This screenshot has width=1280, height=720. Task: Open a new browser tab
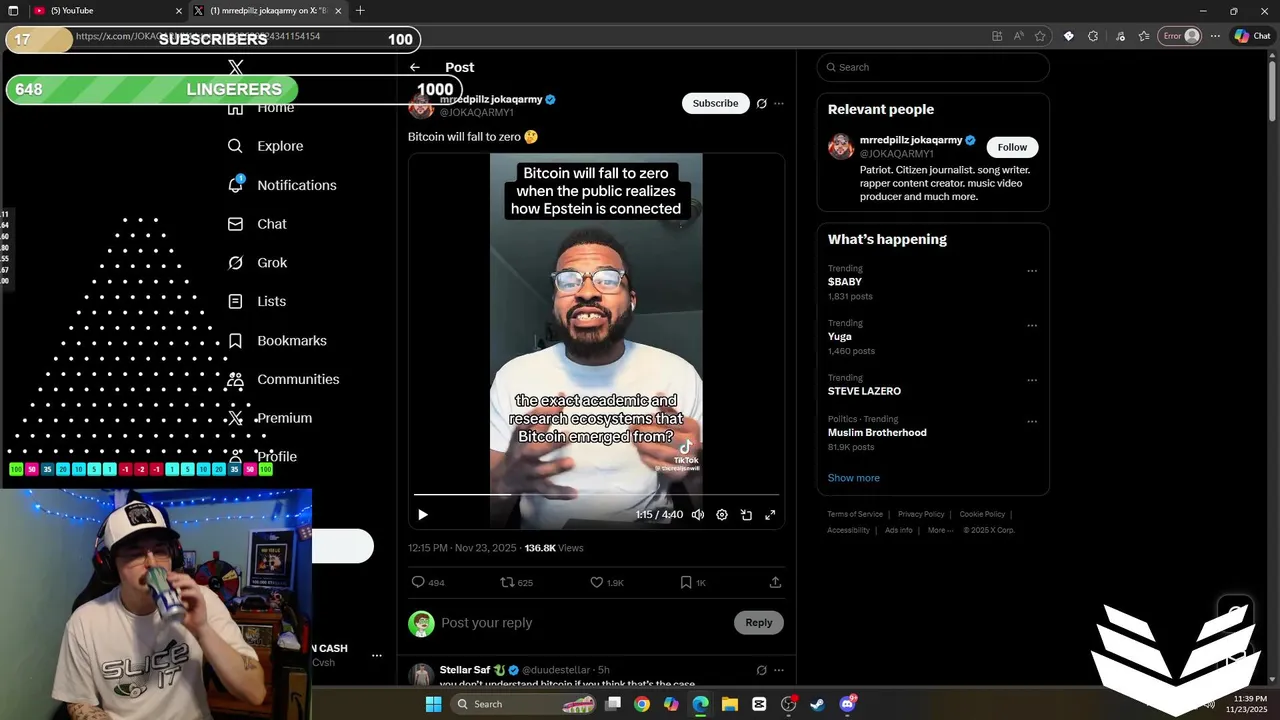[x=360, y=11]
